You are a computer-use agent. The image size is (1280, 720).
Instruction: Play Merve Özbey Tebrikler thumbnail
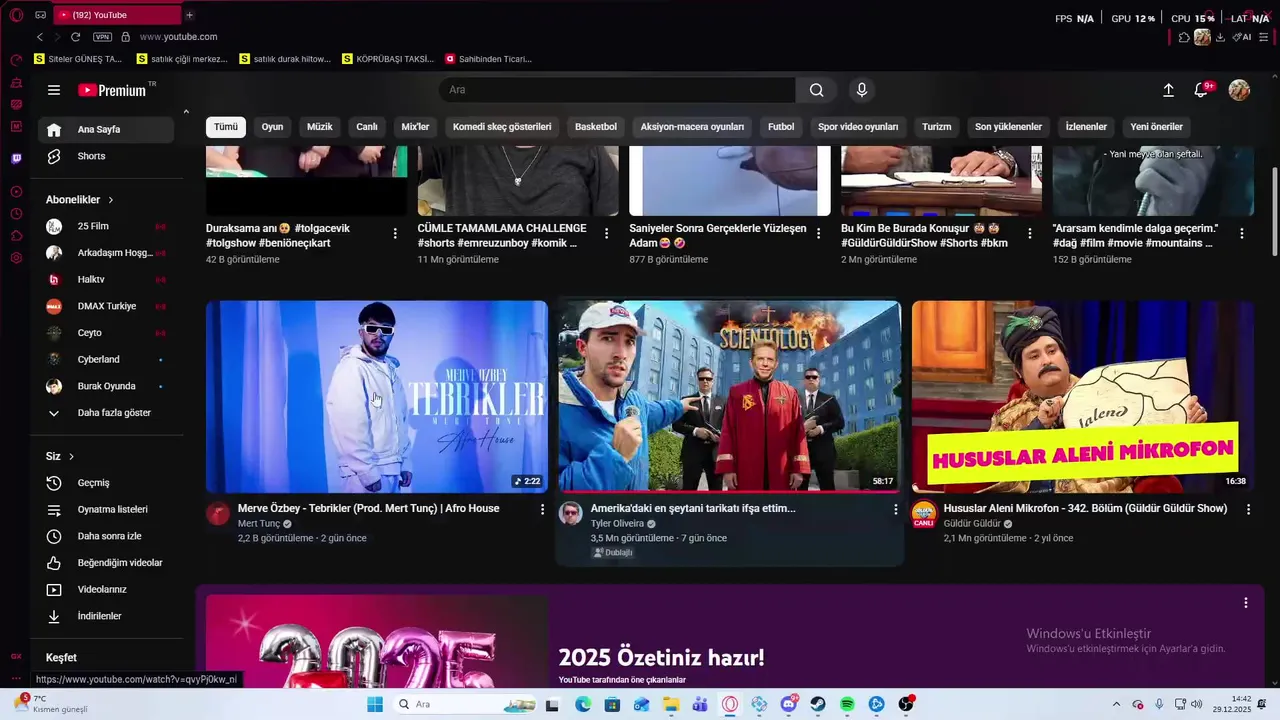(x=377, y=396)
